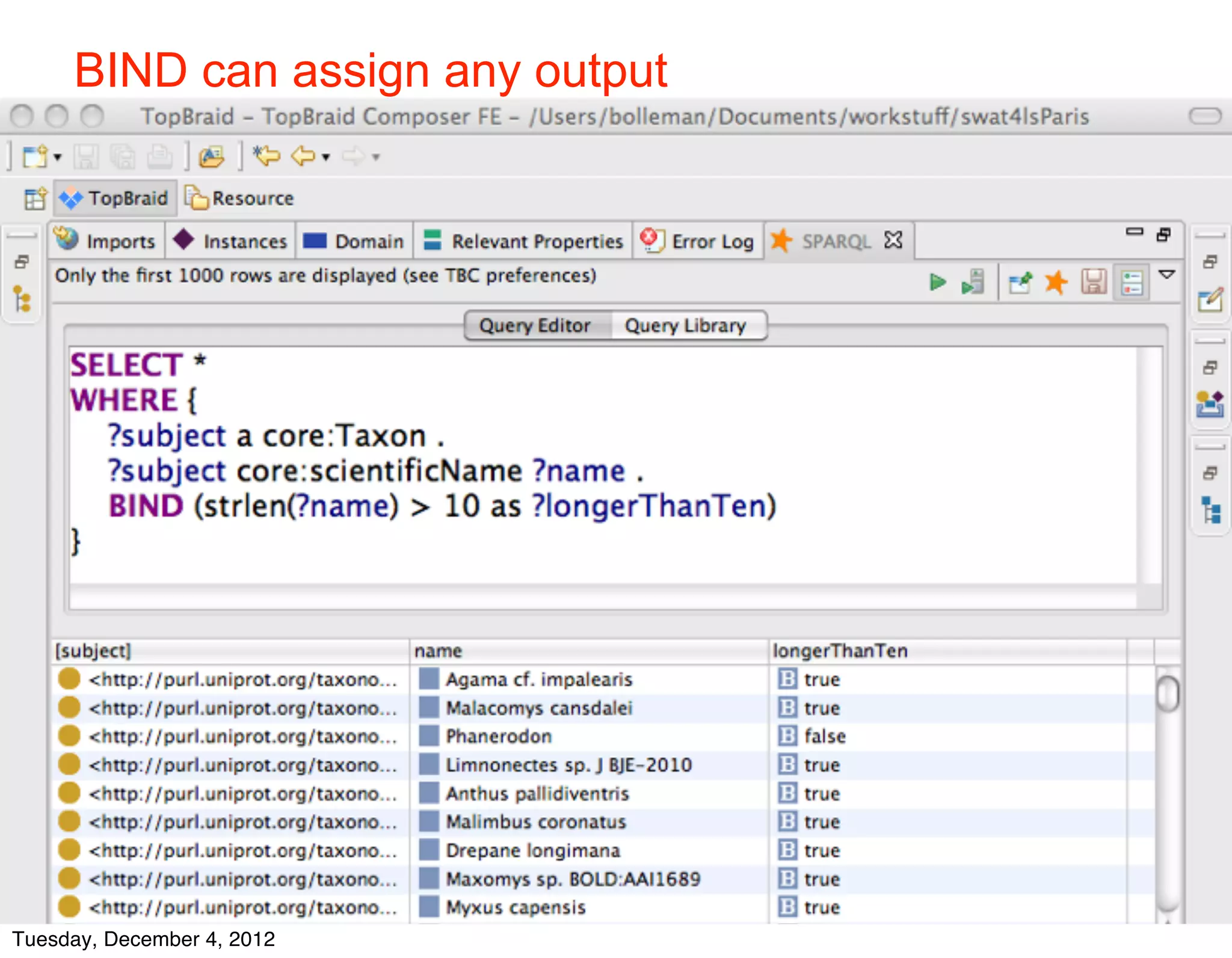Open the new-wizard dropdown arrow

pos(58,158)
